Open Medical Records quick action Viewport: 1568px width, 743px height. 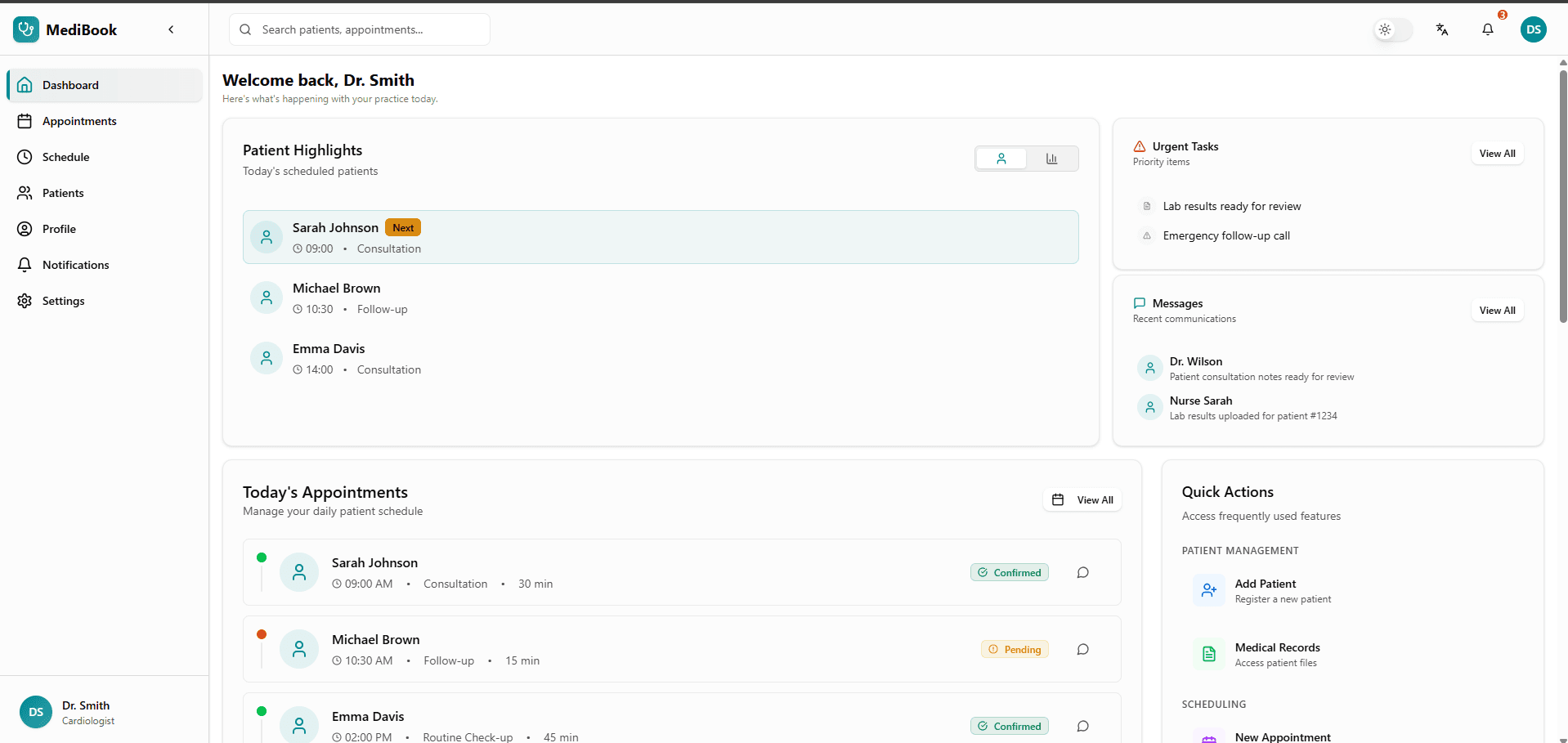(1353, 654)
